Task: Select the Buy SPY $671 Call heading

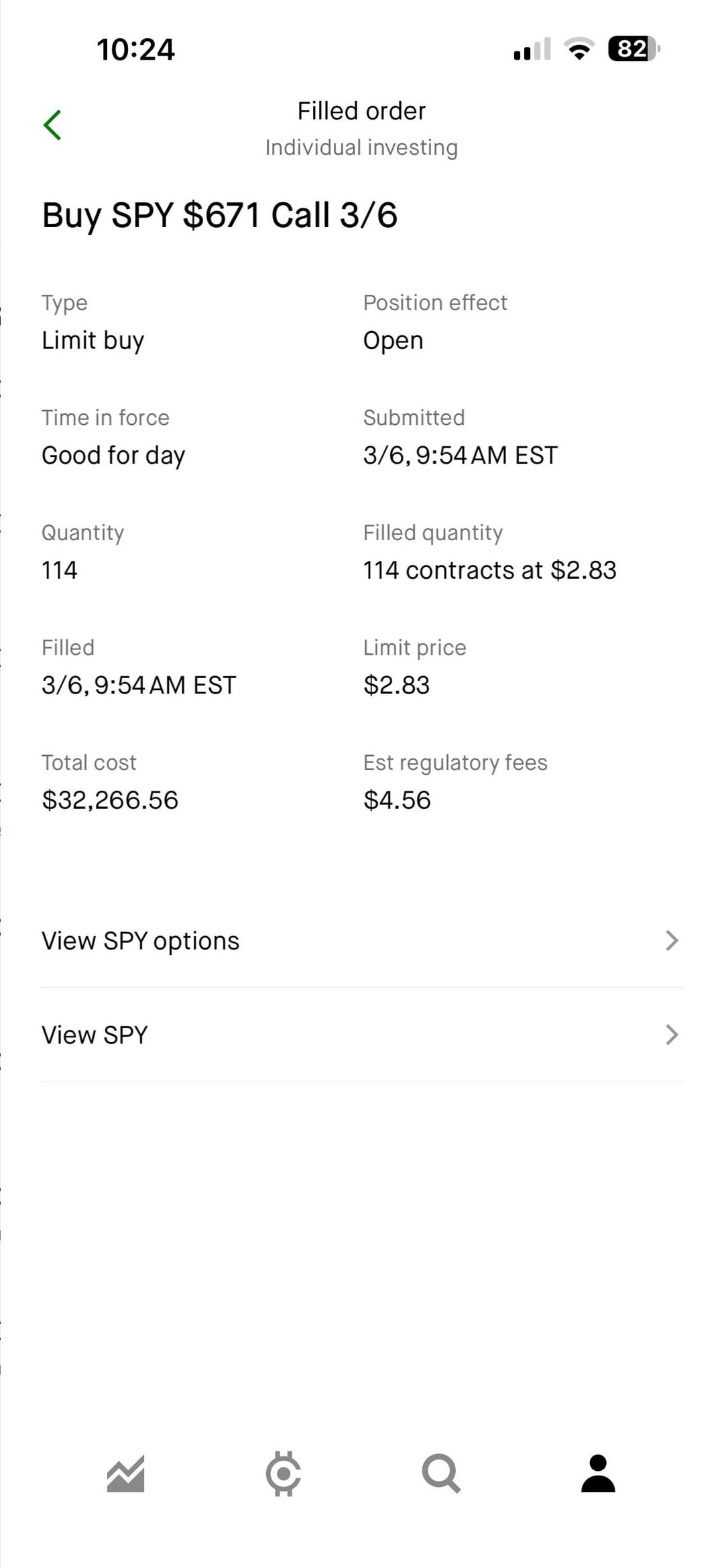Action: click(220, 215)
